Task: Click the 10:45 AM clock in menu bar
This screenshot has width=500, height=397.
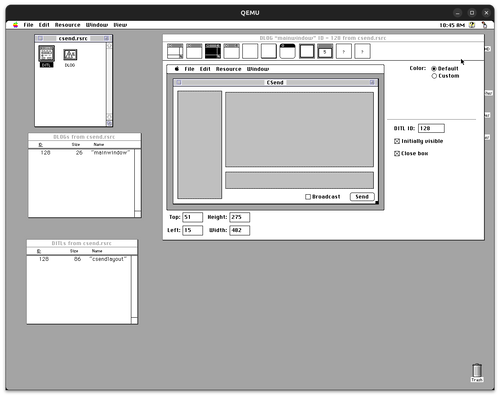Action: pyautogui.click(x=452, y=25)
